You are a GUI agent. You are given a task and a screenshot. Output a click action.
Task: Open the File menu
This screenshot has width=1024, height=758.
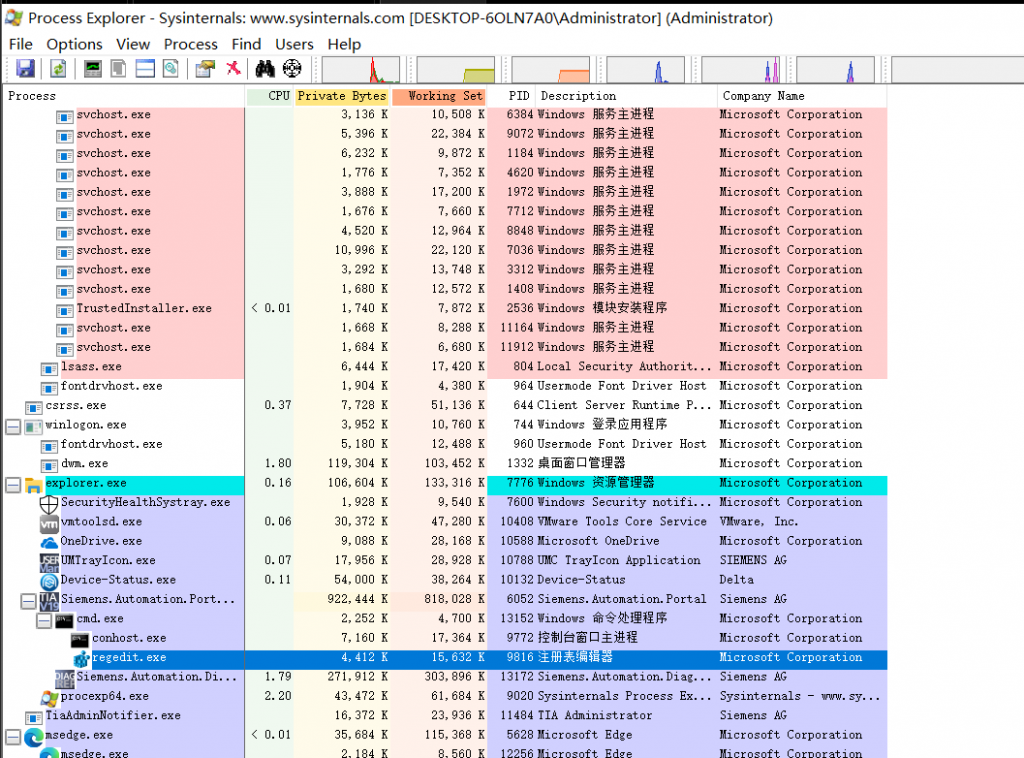20,44
